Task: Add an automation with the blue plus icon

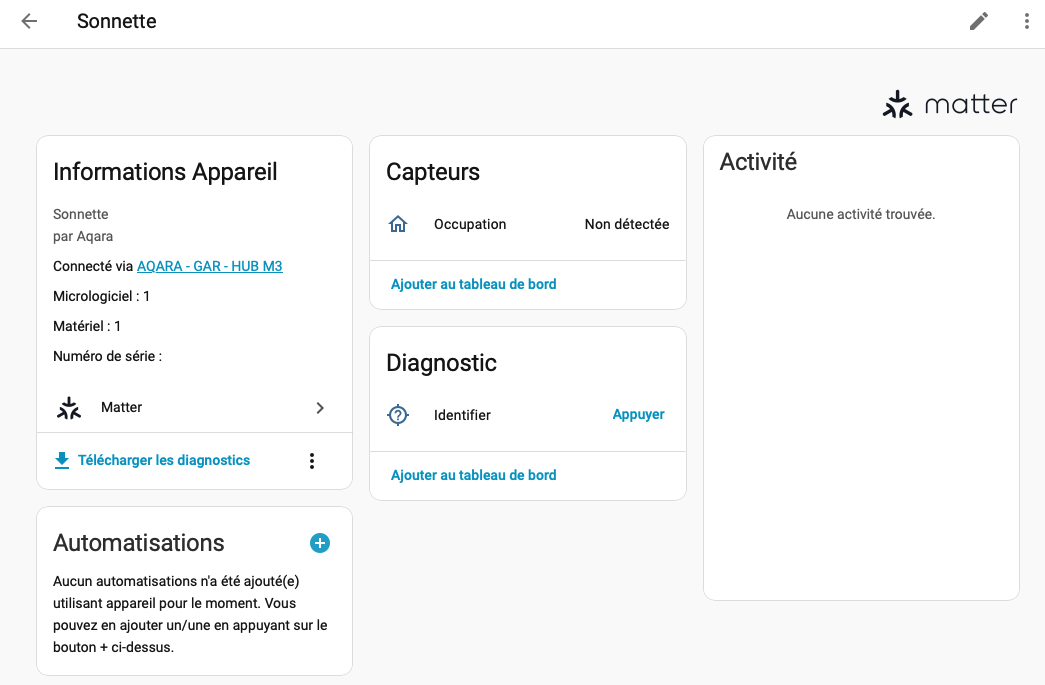Action: [x=319, y=543]
